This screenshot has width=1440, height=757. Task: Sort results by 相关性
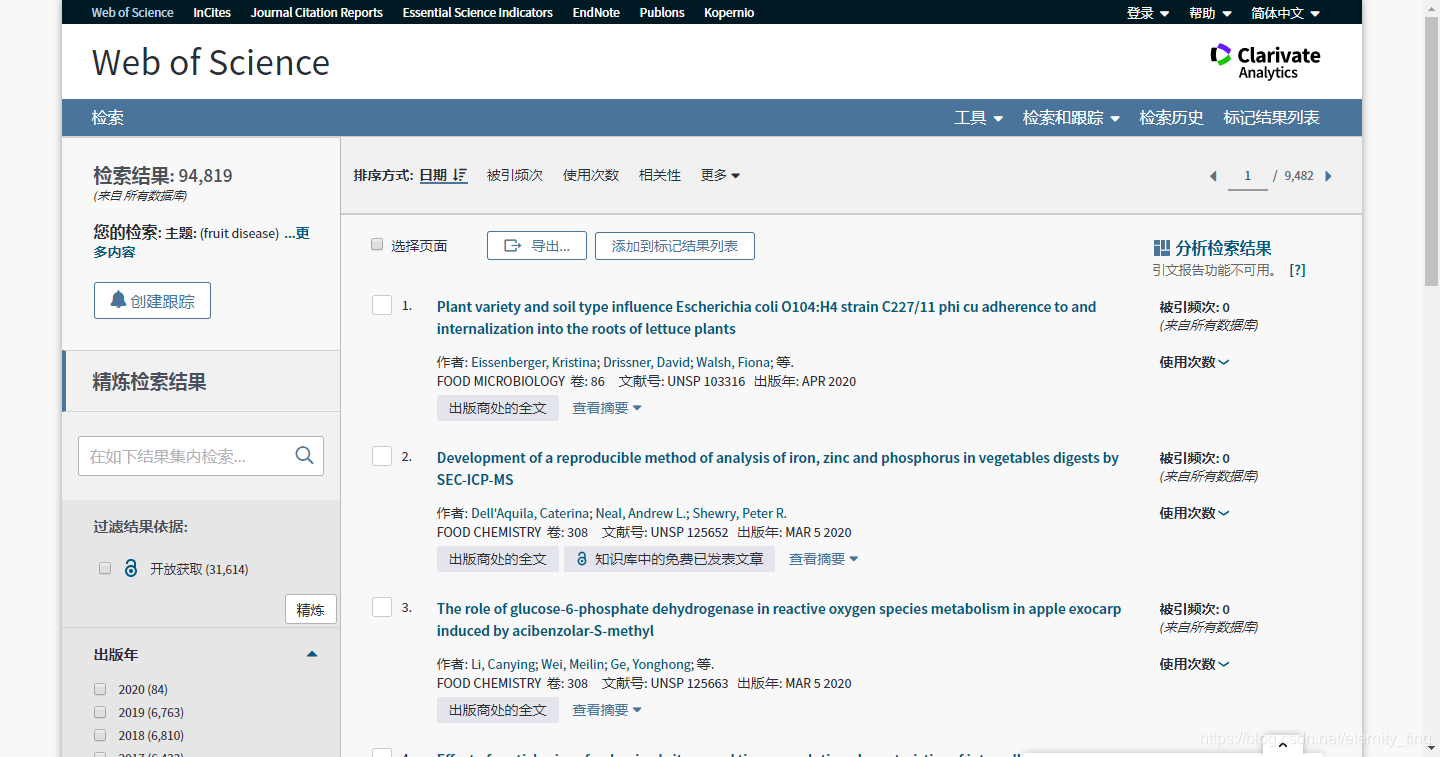[x=660, y=175]
